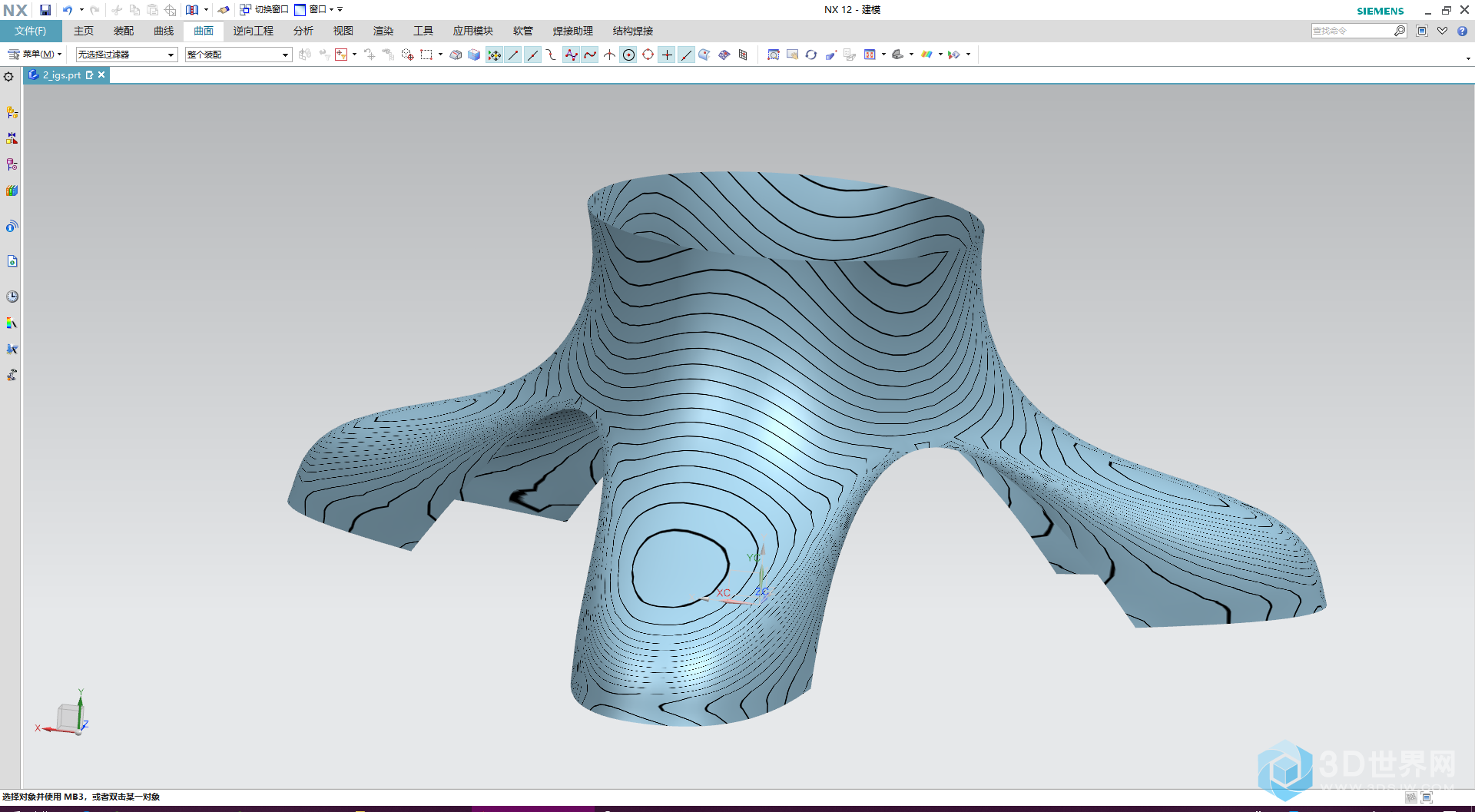Switch to the 主页 home tab
Viewport: 1475px width, 812px height.
[84, 31]
